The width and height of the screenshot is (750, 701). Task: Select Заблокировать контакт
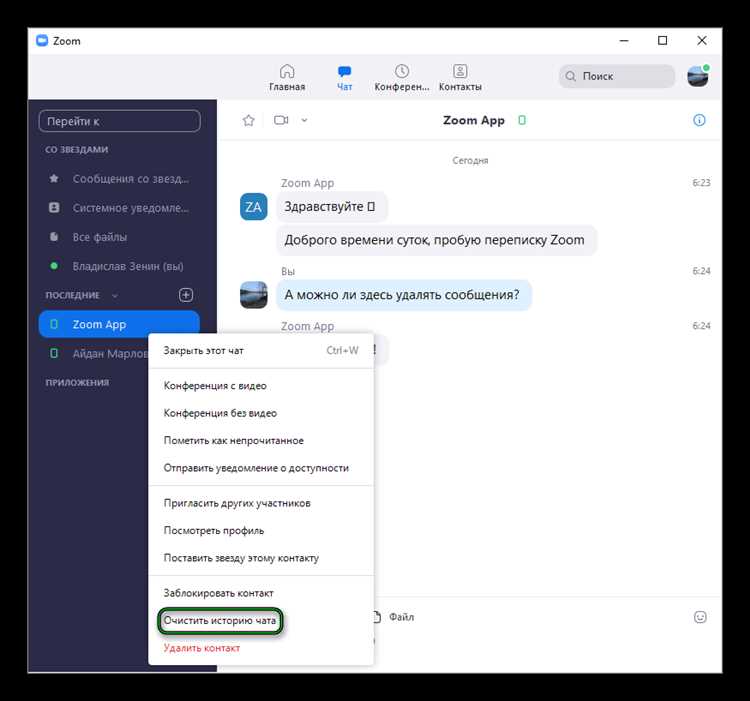click(261, 593)
